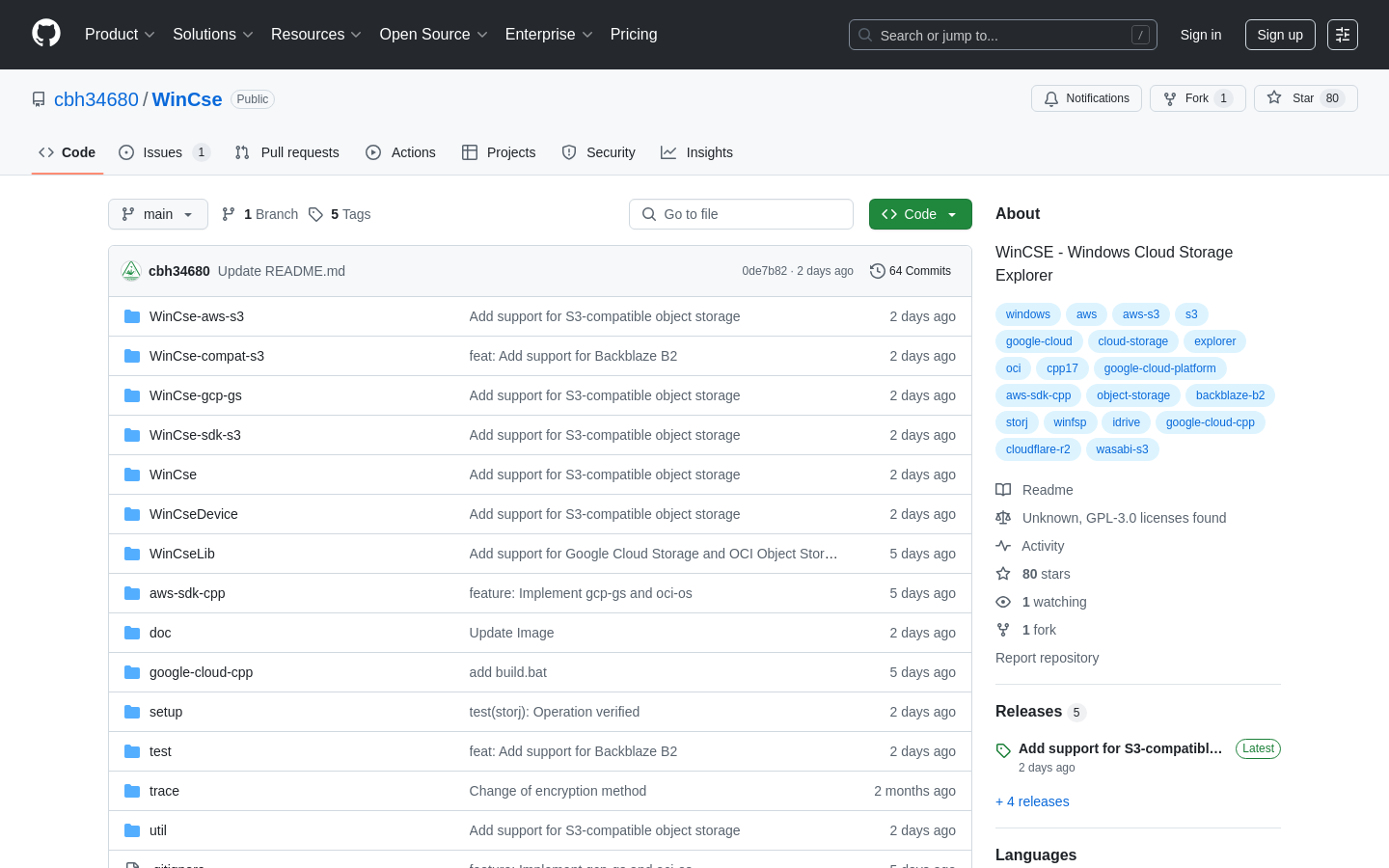Viewport: 1389px width, 868px height.
Task: Open the main branch selector
Action: pyautogui.click(x=158, y=214)
